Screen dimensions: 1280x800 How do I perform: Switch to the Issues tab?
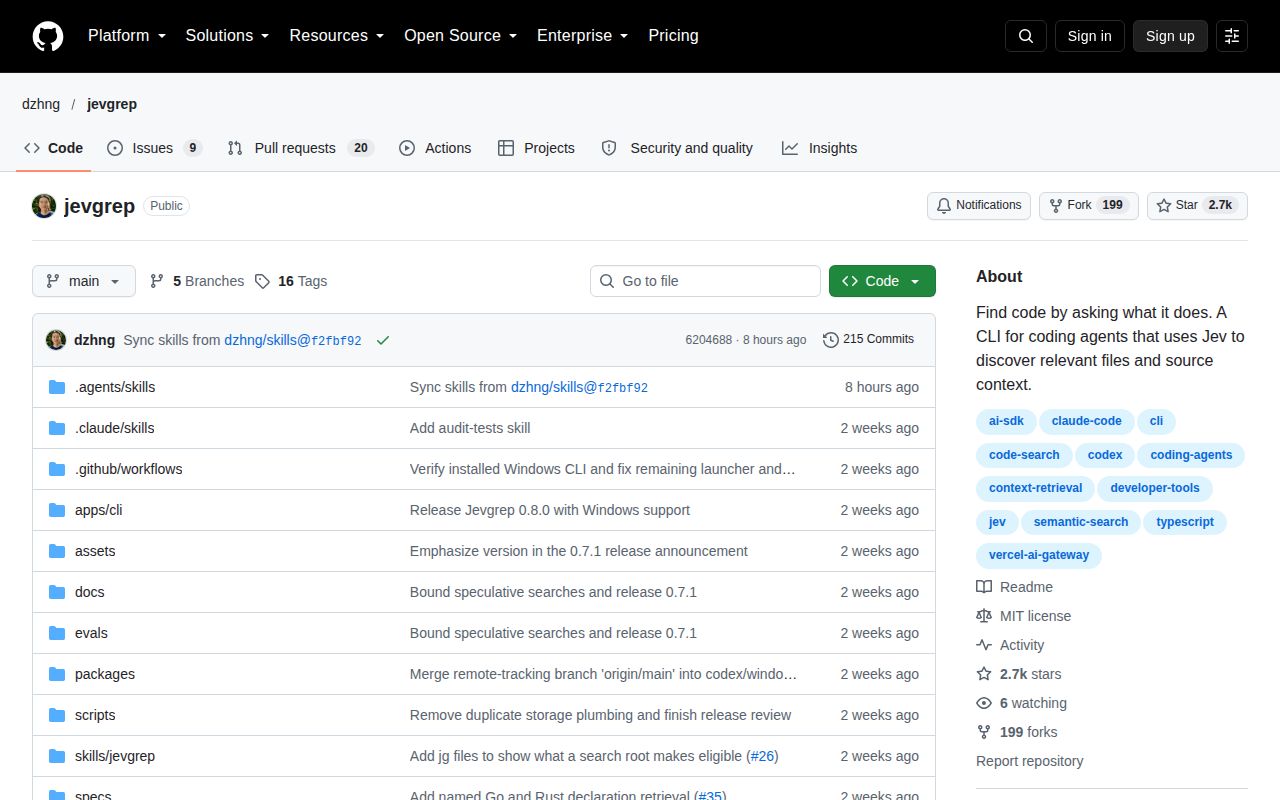[x=155, y=148]
